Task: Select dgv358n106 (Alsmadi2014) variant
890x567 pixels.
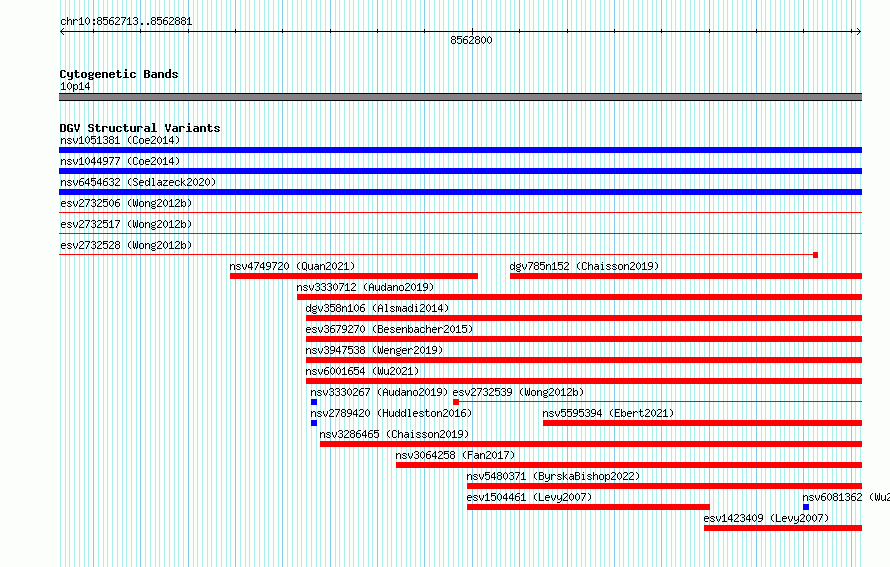Action: (377, 308)
